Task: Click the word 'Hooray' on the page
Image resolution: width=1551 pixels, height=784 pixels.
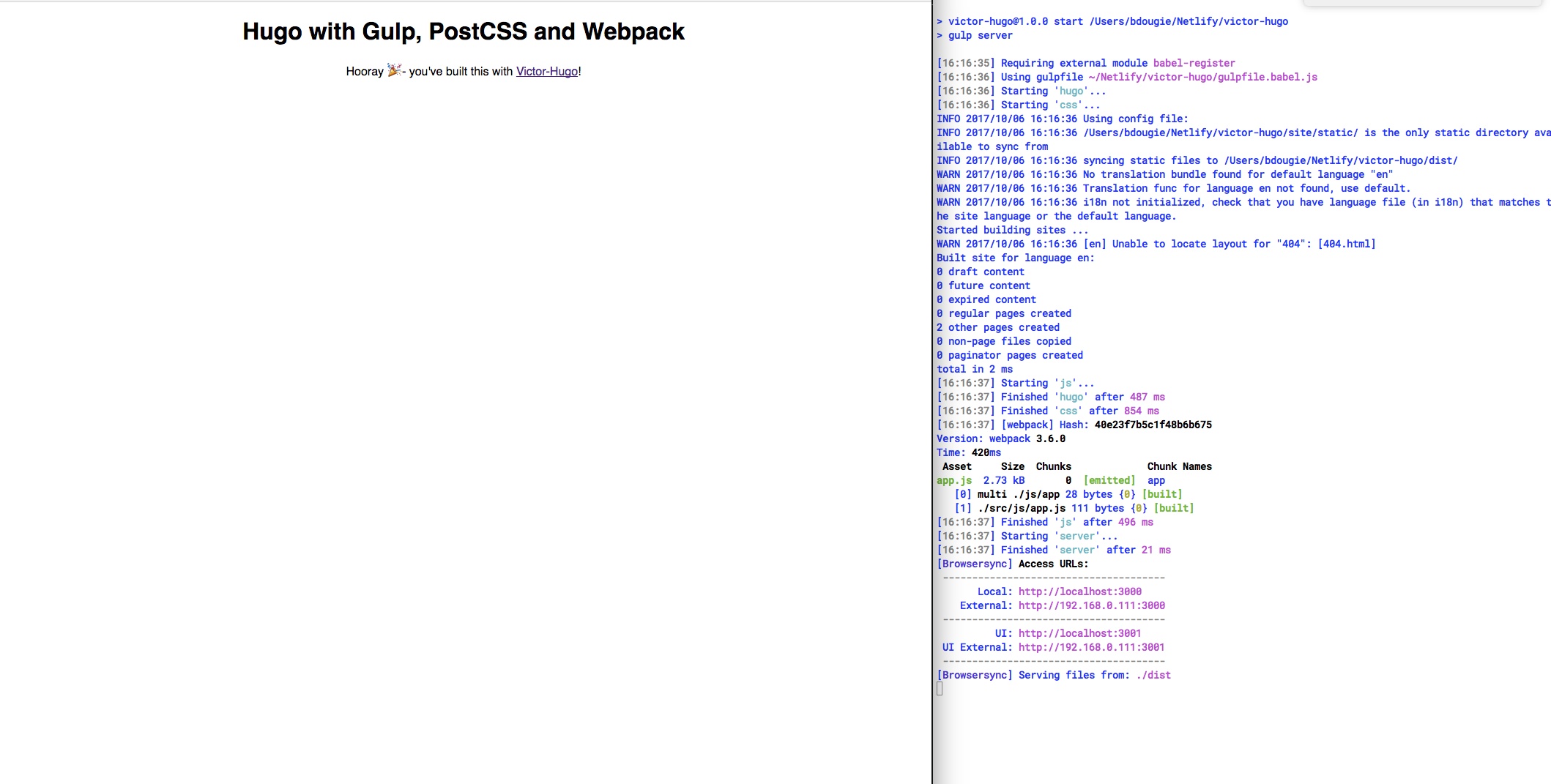Action: (x=365, y=71)
